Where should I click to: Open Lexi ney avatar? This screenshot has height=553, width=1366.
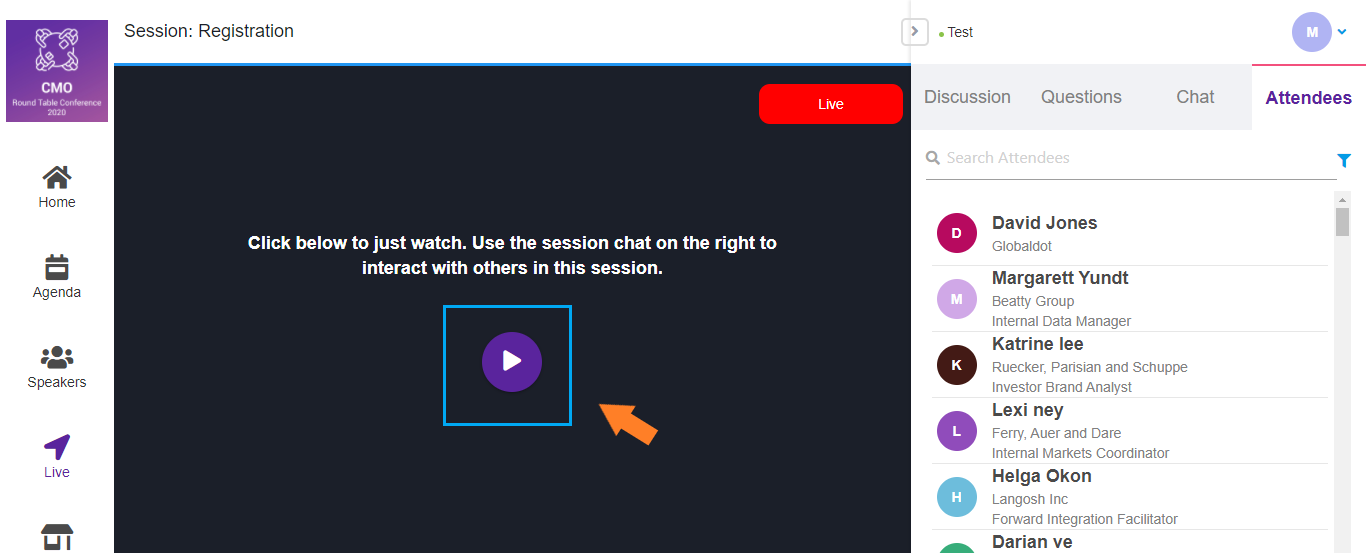(956, 431)
